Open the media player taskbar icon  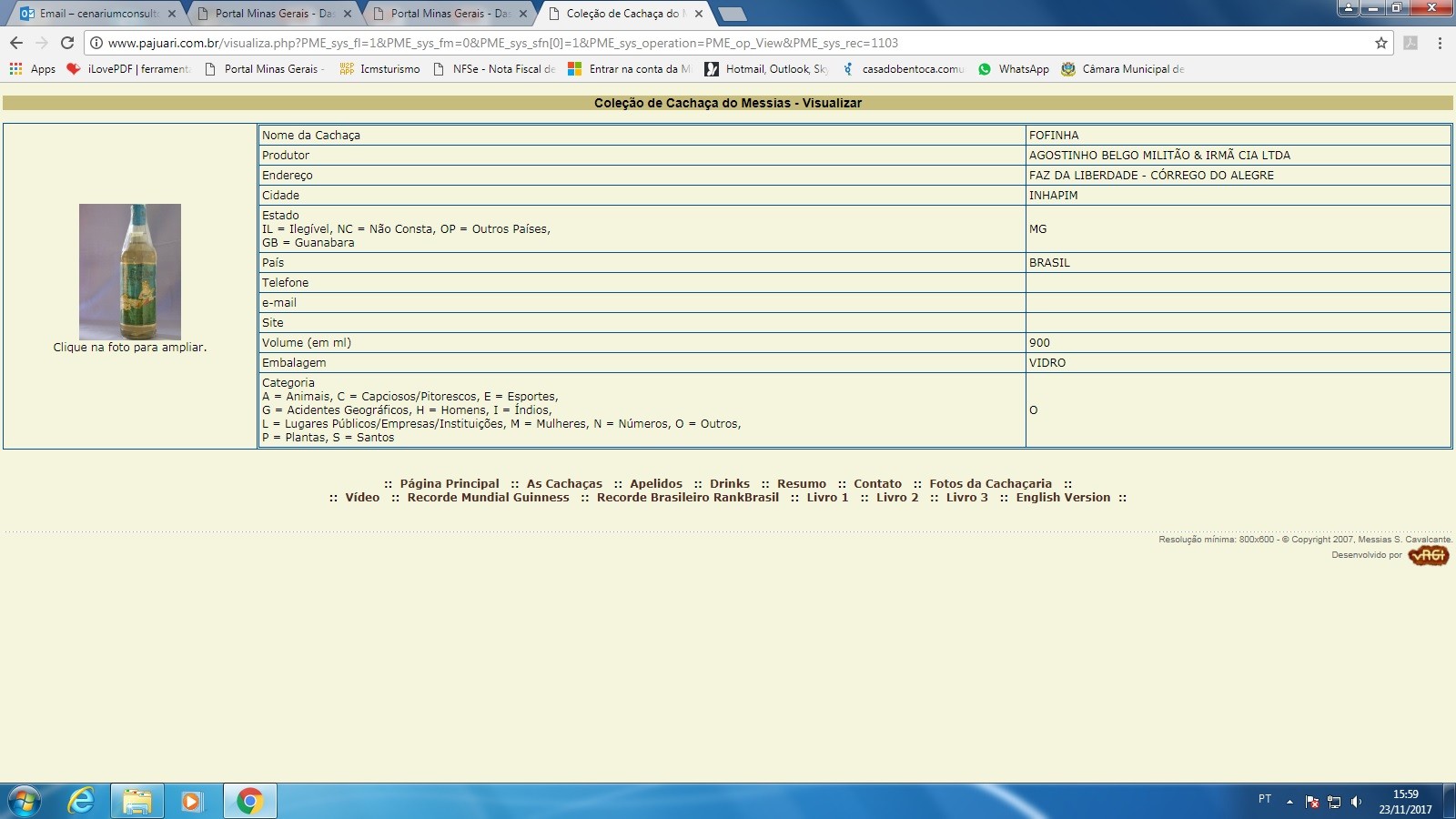(x=193, y=802)
